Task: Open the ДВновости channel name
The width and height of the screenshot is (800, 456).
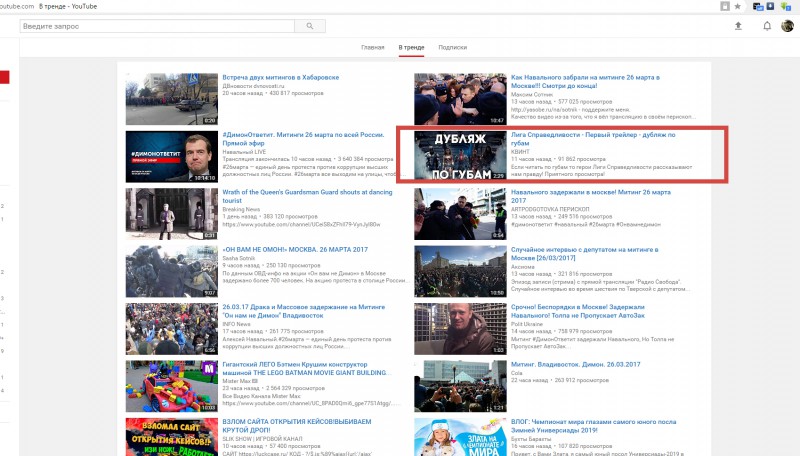Action: pos(253,86)
